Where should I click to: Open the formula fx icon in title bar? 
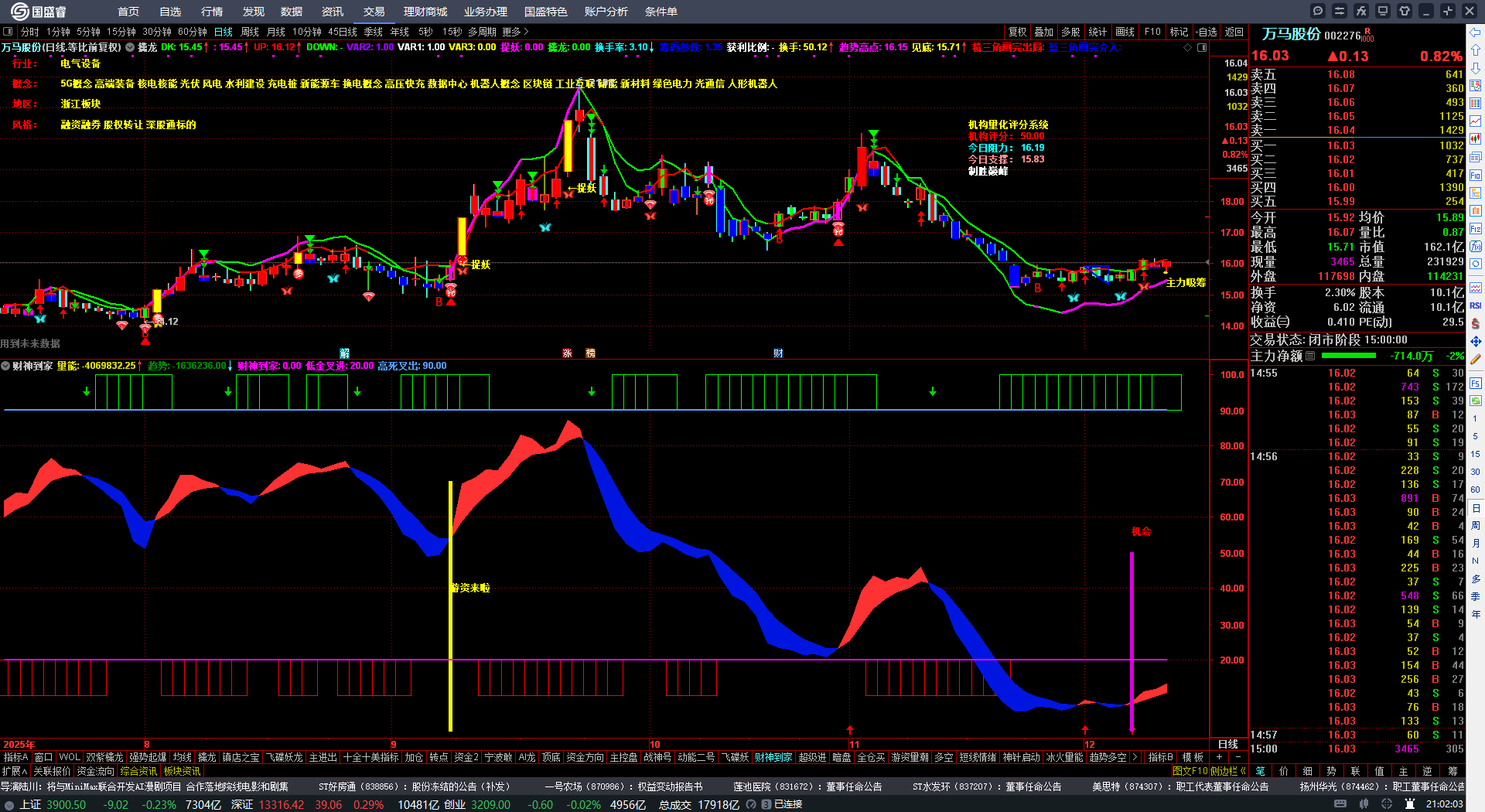click(x=1361, y=11)
